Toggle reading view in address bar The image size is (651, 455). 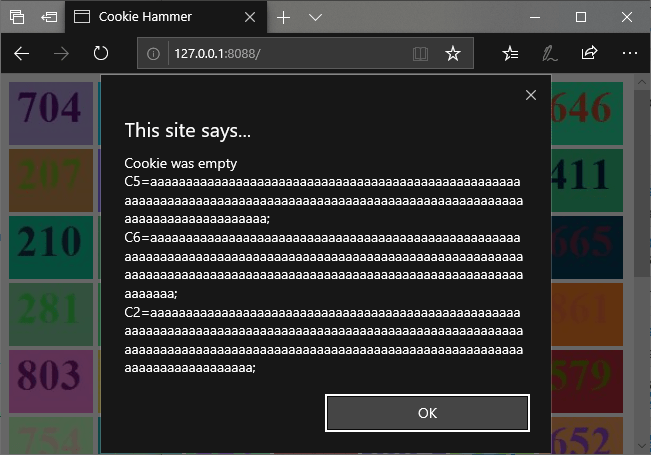[421, 54]
